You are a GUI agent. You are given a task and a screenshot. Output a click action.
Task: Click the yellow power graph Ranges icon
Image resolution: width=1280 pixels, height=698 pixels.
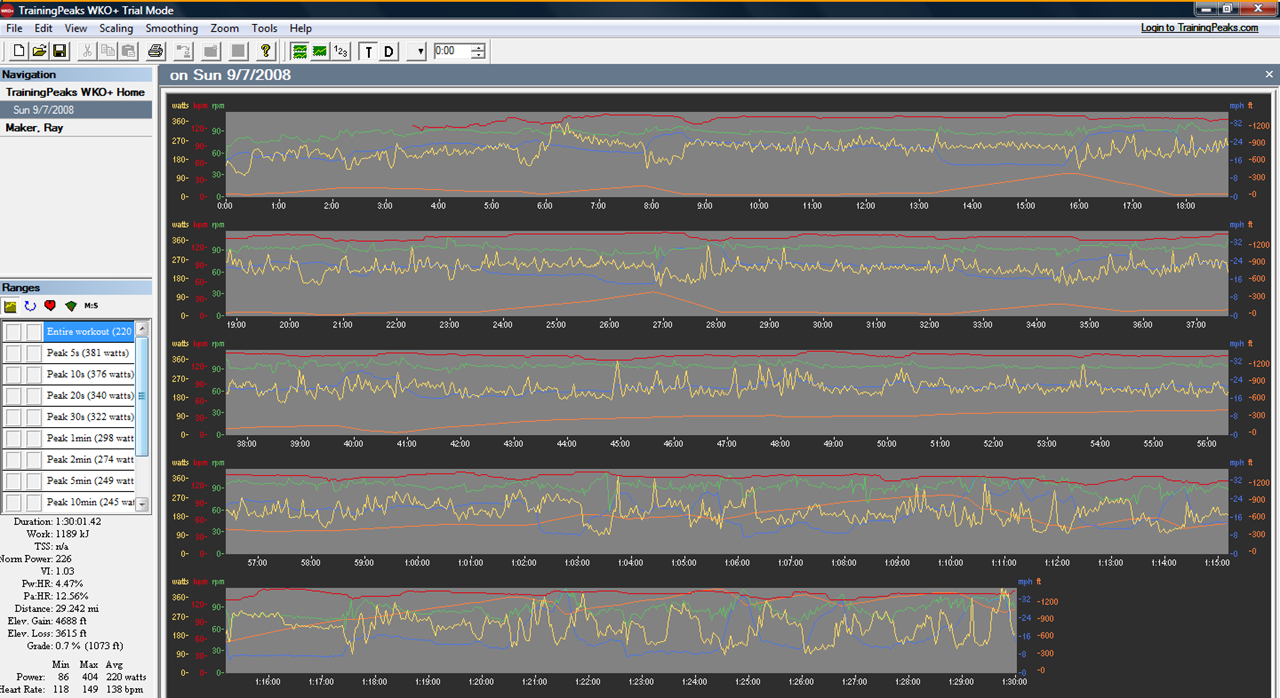pos(11,306)
